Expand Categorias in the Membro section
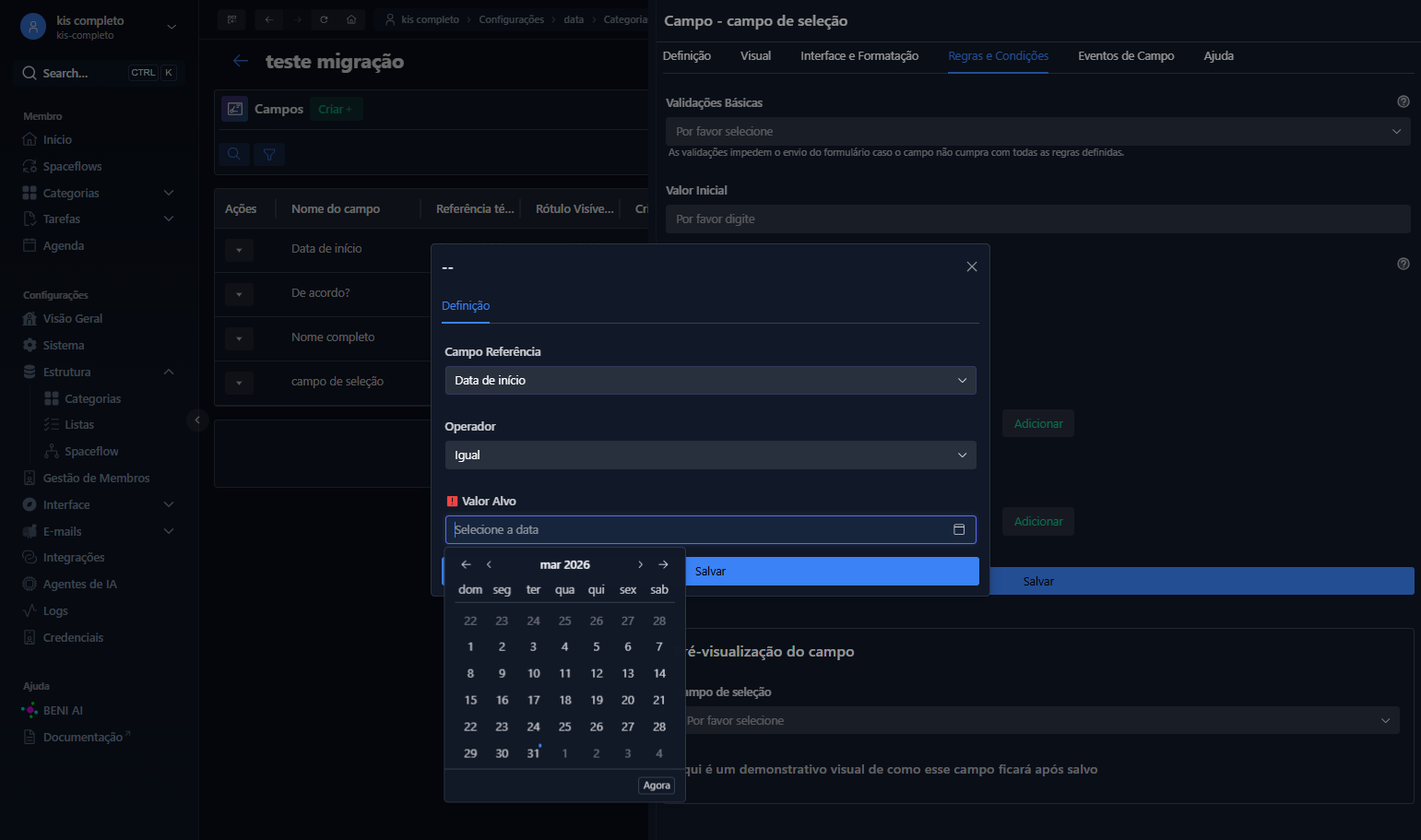 (169, 193)
